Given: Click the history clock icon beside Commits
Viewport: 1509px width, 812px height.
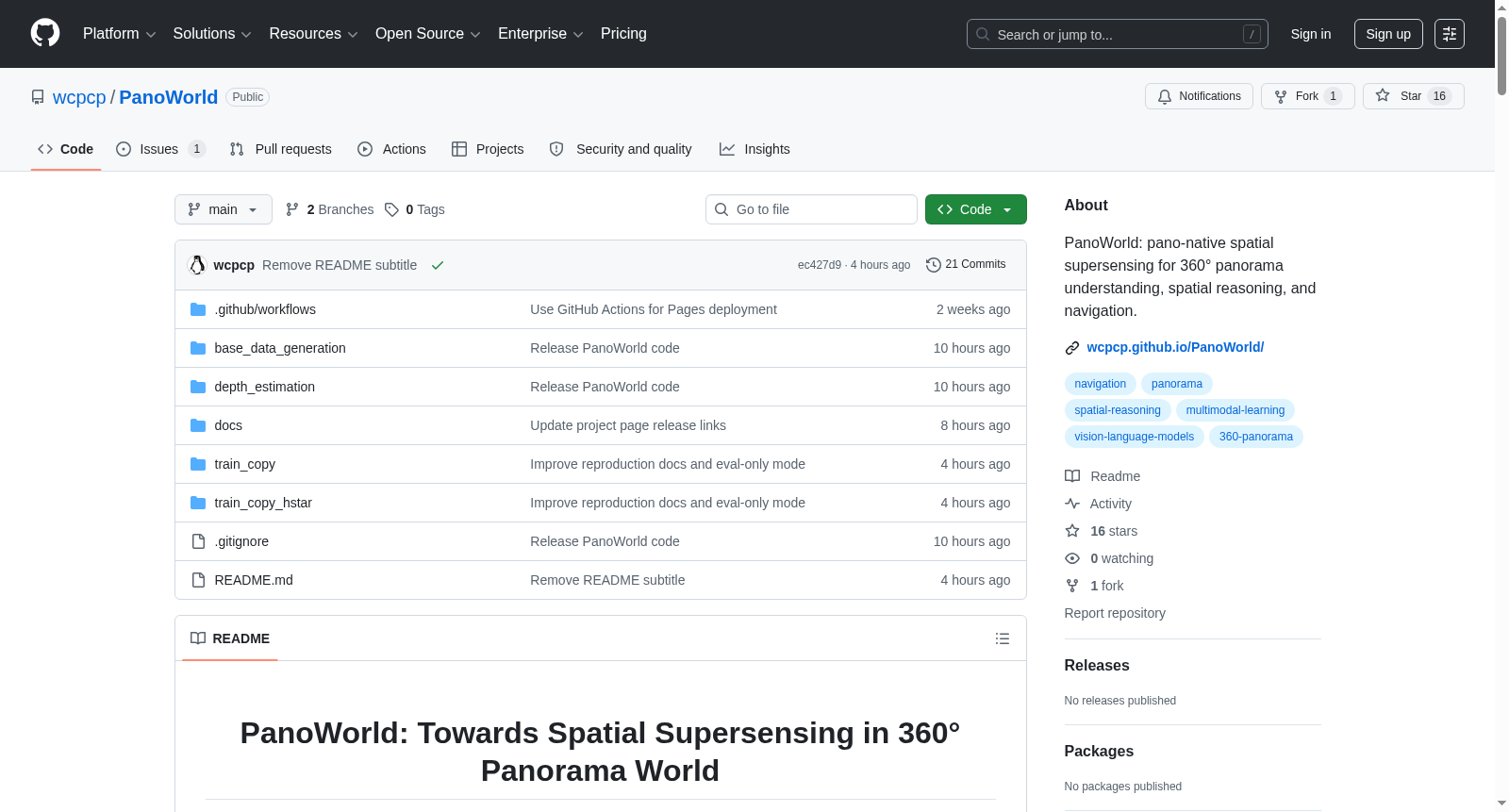Looking at the screenshot, I should 934,265.
